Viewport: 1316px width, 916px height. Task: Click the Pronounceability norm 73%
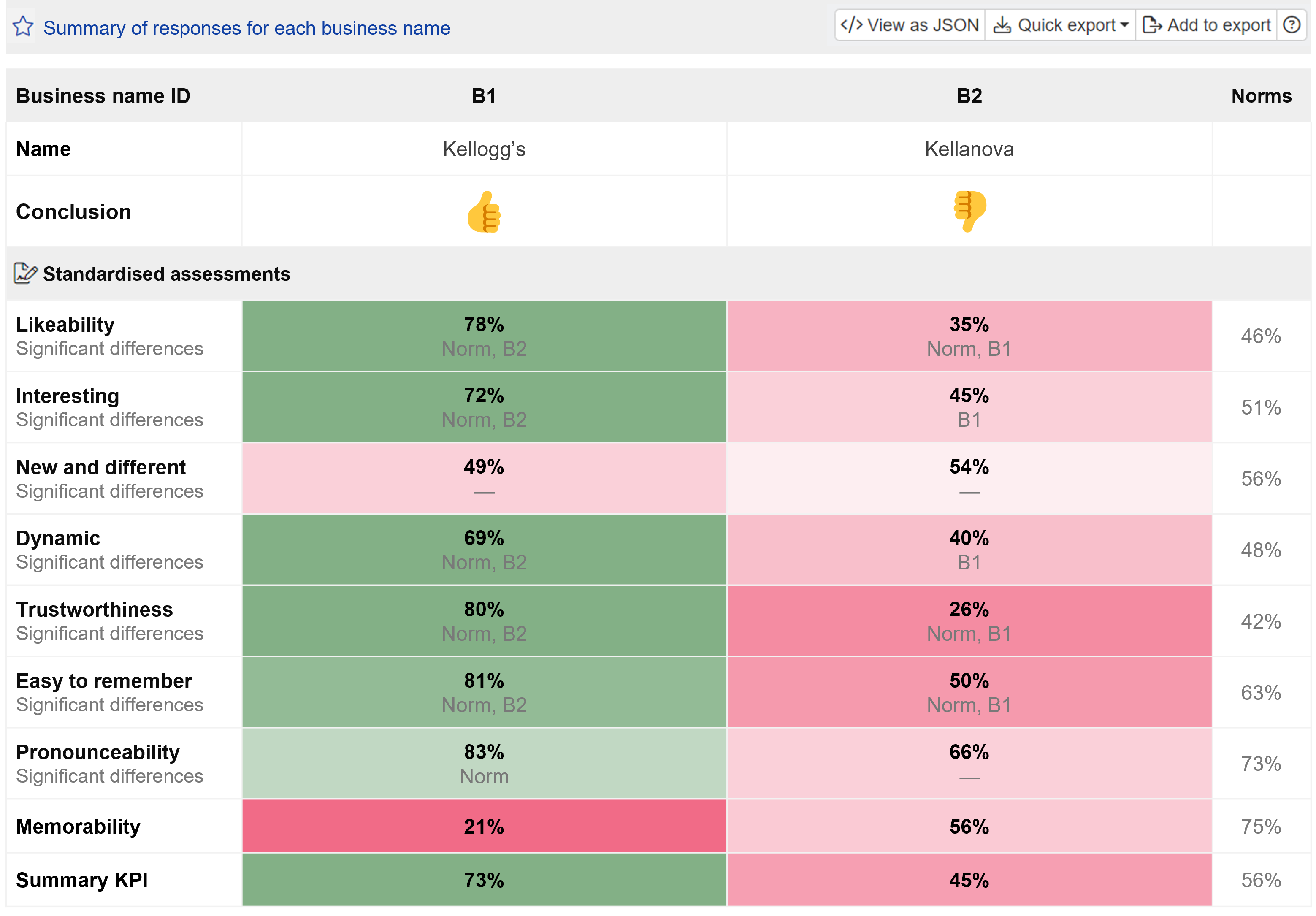[1261, 764]
